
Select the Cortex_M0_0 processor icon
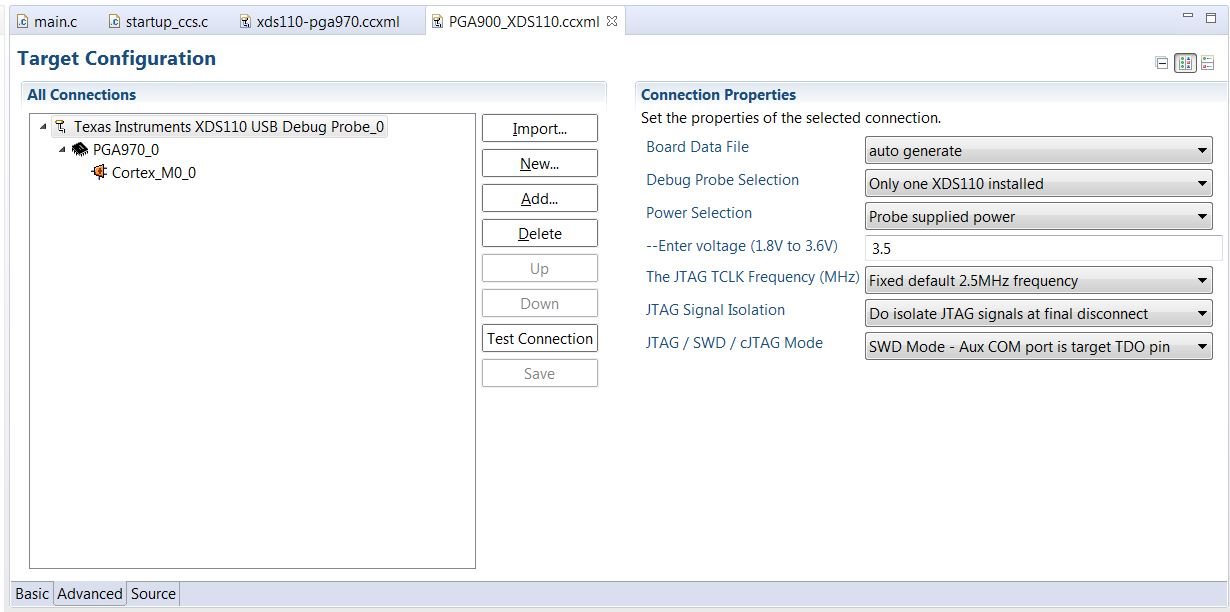pos(100,170)
